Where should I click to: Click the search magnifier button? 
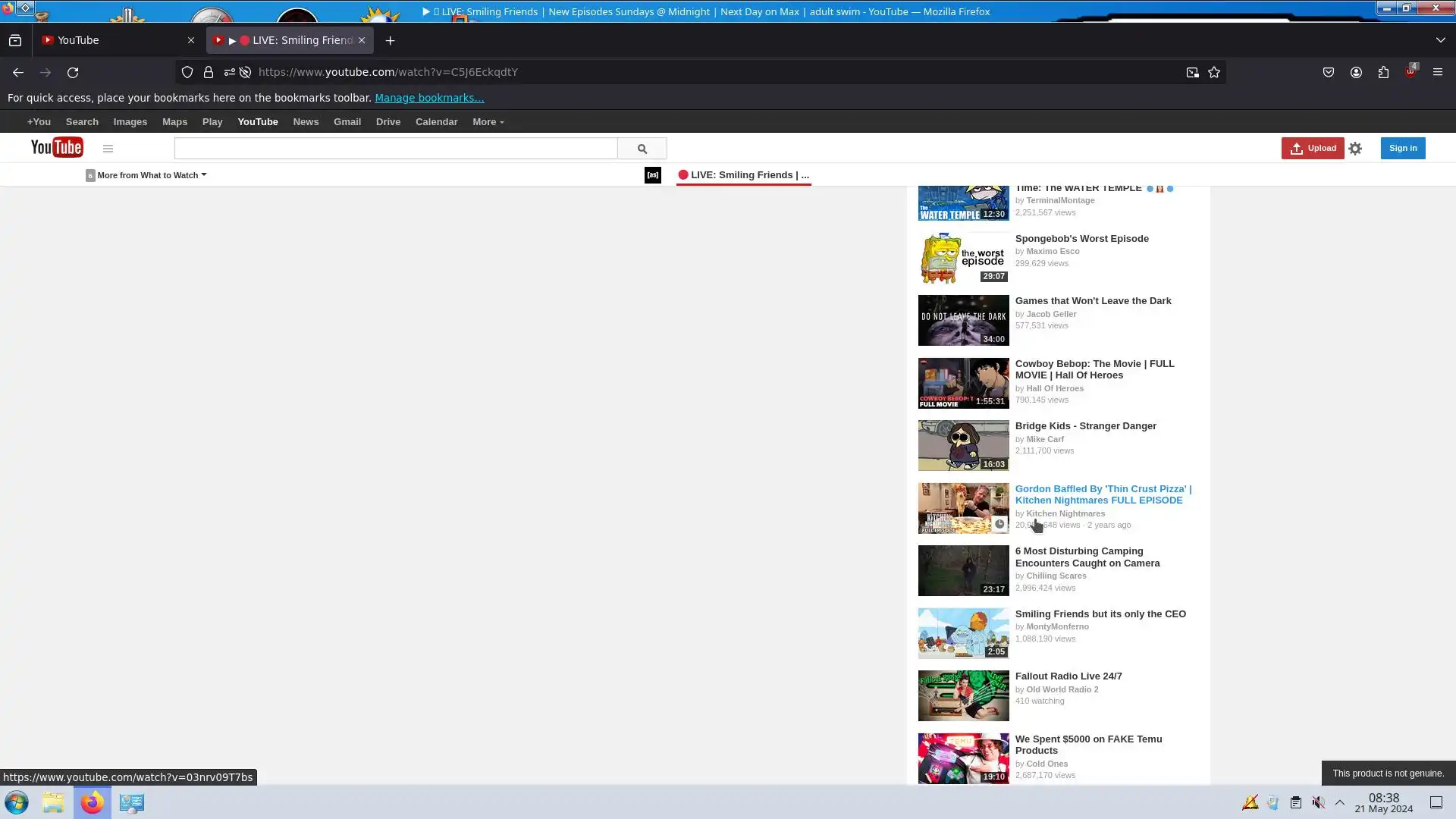coord(642,149)
